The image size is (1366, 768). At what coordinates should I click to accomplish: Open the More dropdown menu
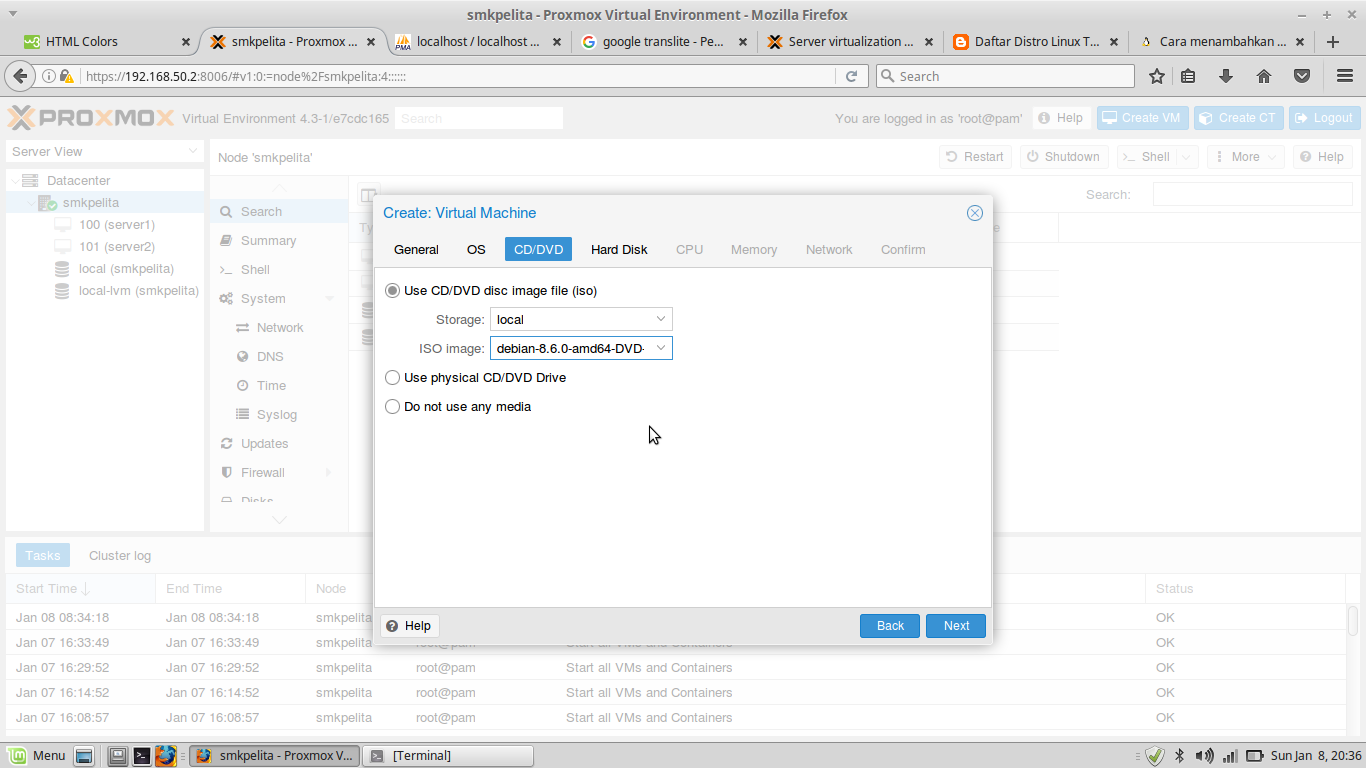(1246, 157)
